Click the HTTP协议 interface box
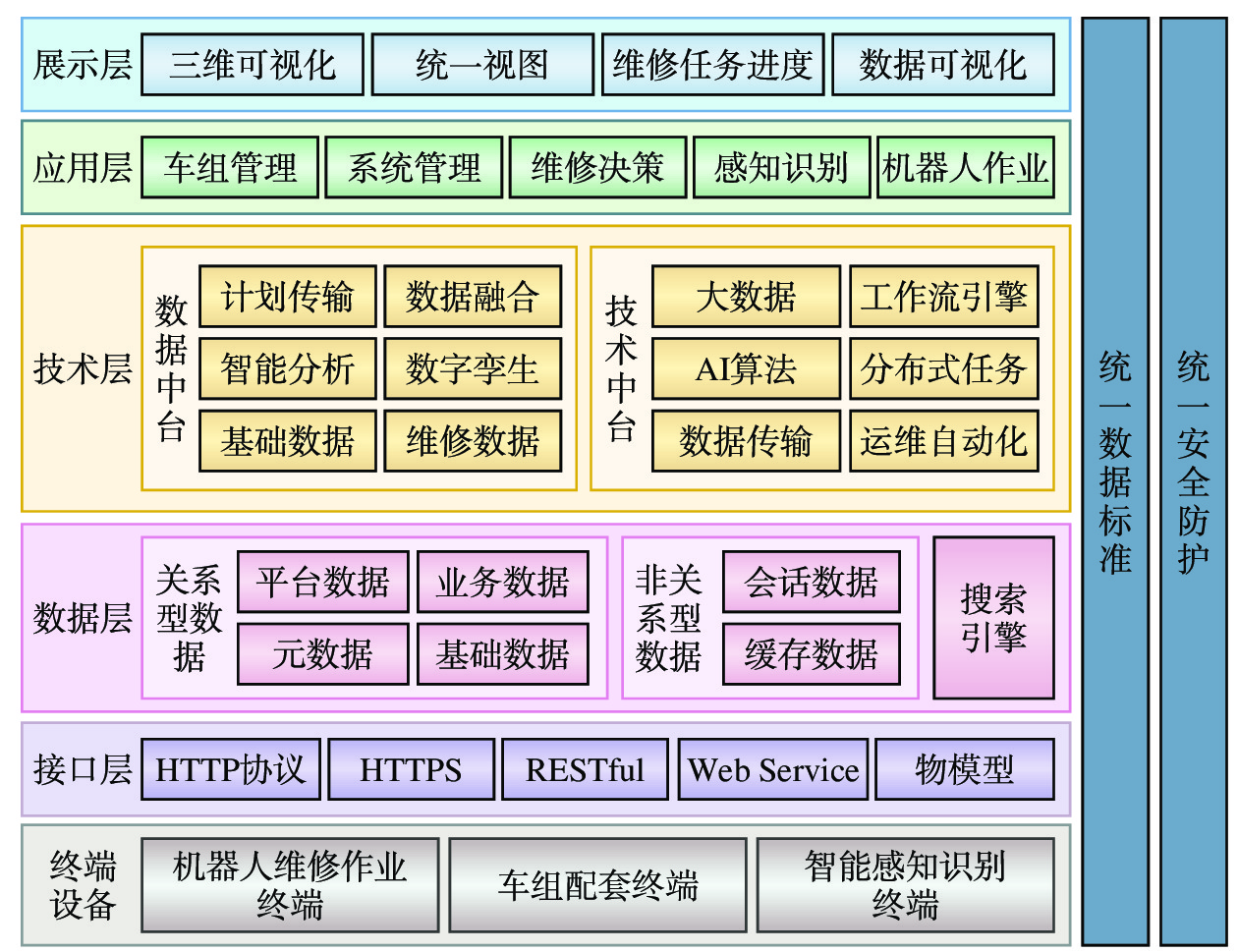 click(x=231, y=769)
